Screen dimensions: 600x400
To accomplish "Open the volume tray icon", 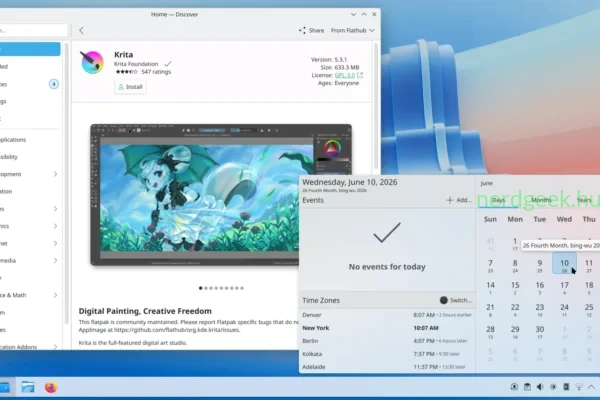I will click(540, 387).
